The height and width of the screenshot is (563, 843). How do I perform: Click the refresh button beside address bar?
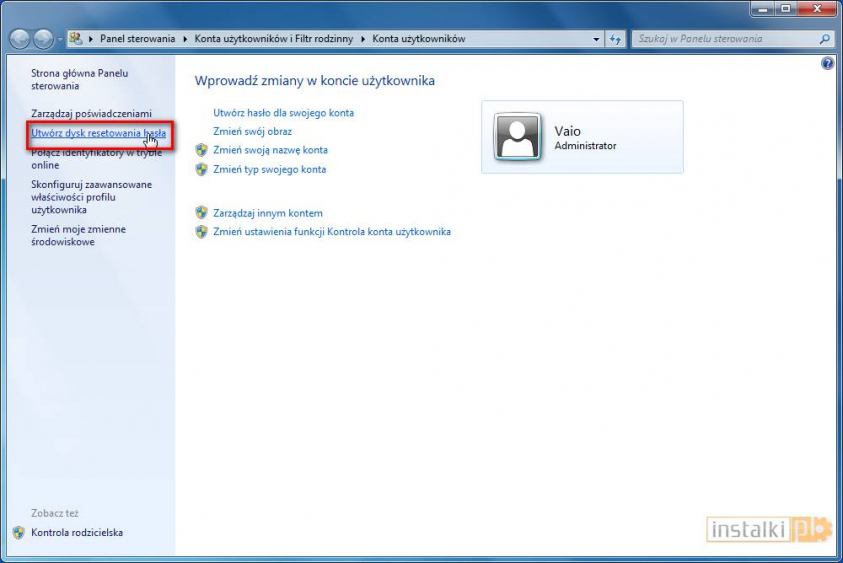coord(616,39)
